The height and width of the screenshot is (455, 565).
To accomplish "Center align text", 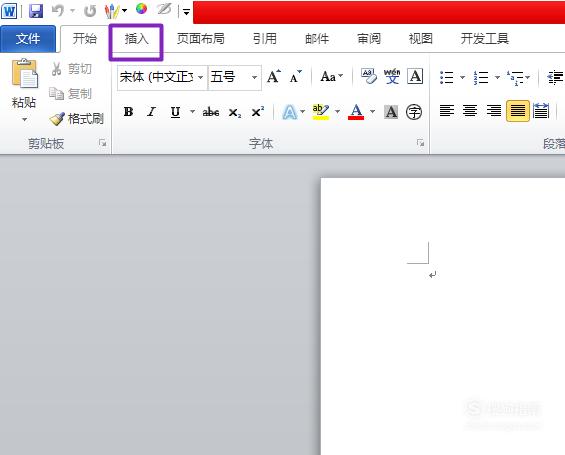I will [470, 111].
